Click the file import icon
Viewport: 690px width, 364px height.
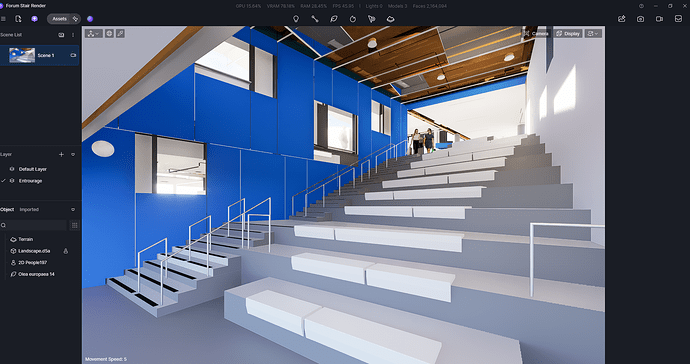(18, 19)
